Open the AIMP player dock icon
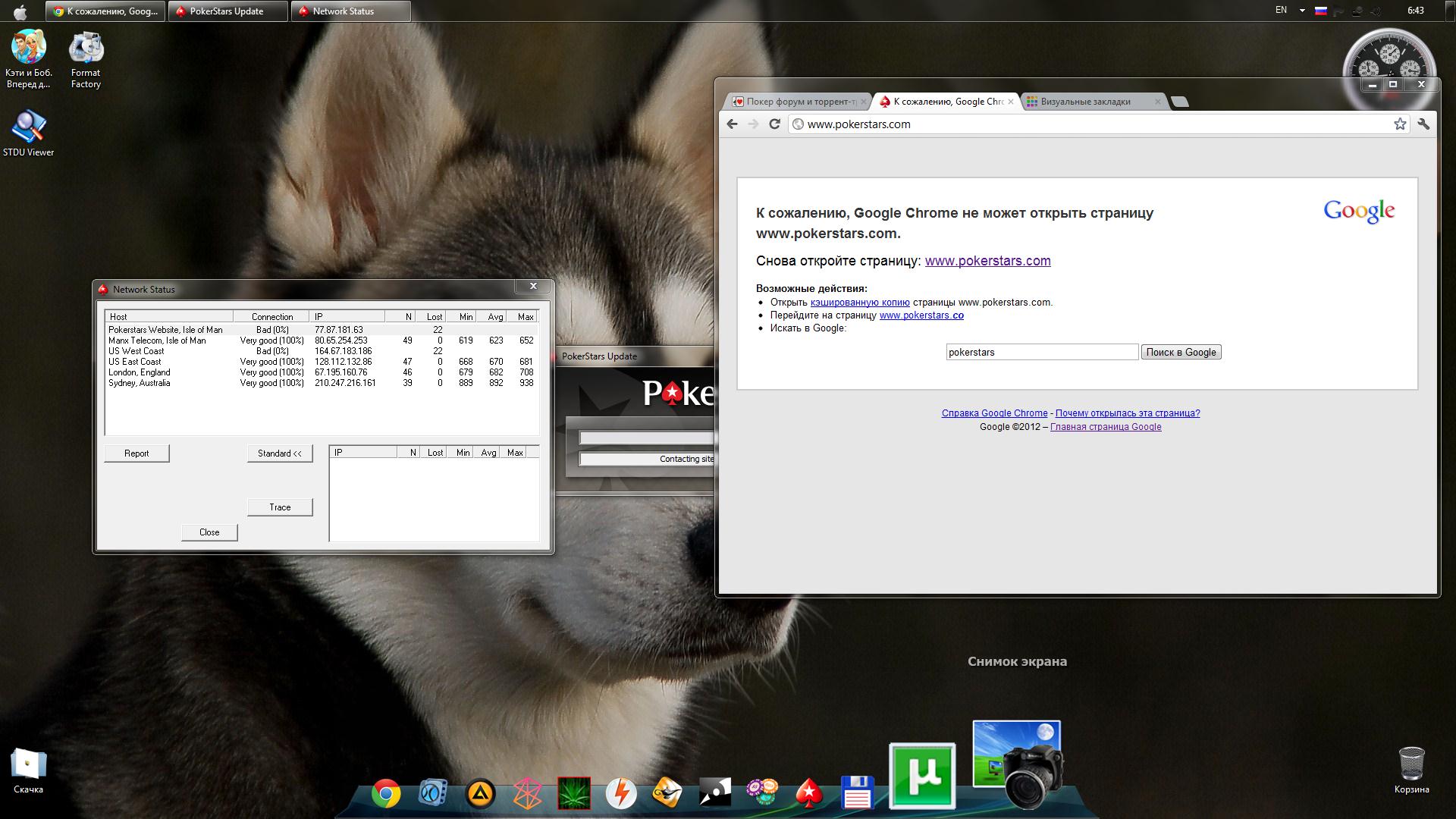Screen dimensions: 1456x819 coord(480,794)
